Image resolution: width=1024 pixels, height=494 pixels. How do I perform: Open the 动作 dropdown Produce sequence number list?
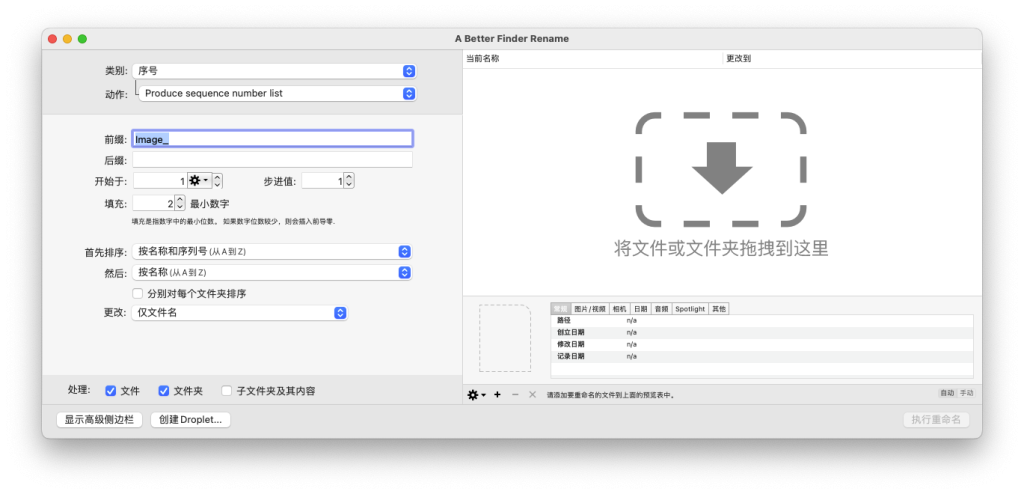(278, 93)
